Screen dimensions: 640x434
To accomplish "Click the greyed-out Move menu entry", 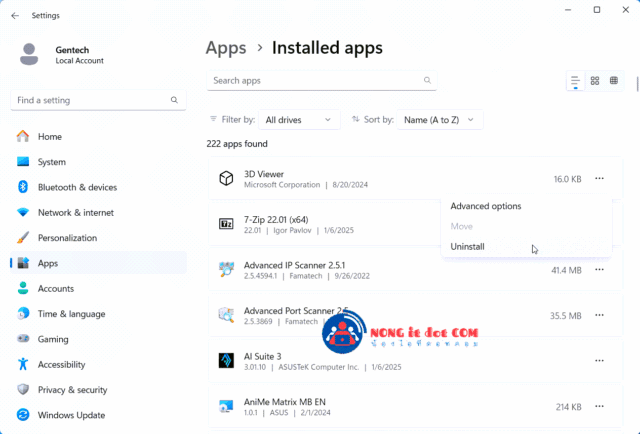I will [x=462, y=226].
